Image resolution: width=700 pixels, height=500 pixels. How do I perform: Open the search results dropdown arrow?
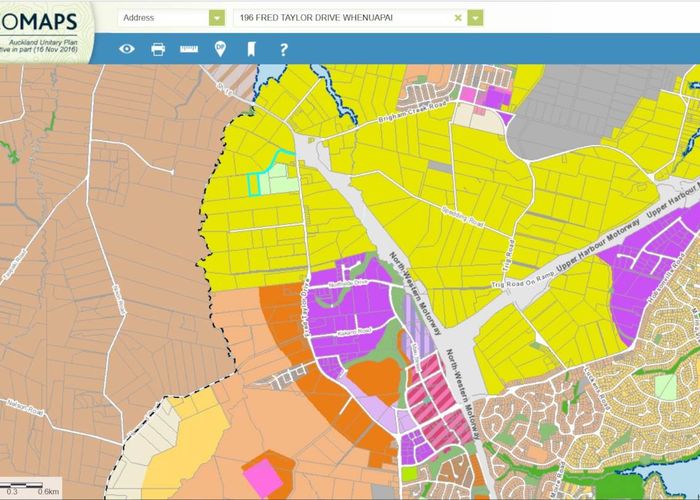(x=475, y=18)
